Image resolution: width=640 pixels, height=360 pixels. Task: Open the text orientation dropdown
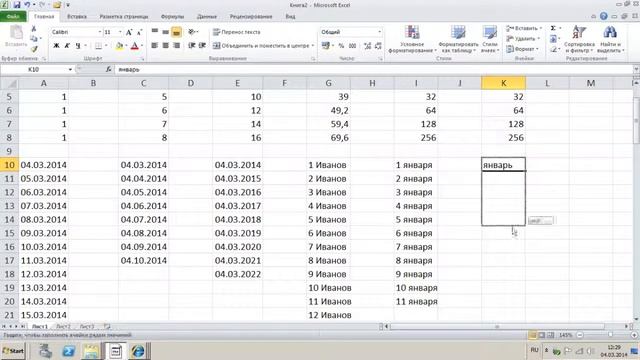193,32
